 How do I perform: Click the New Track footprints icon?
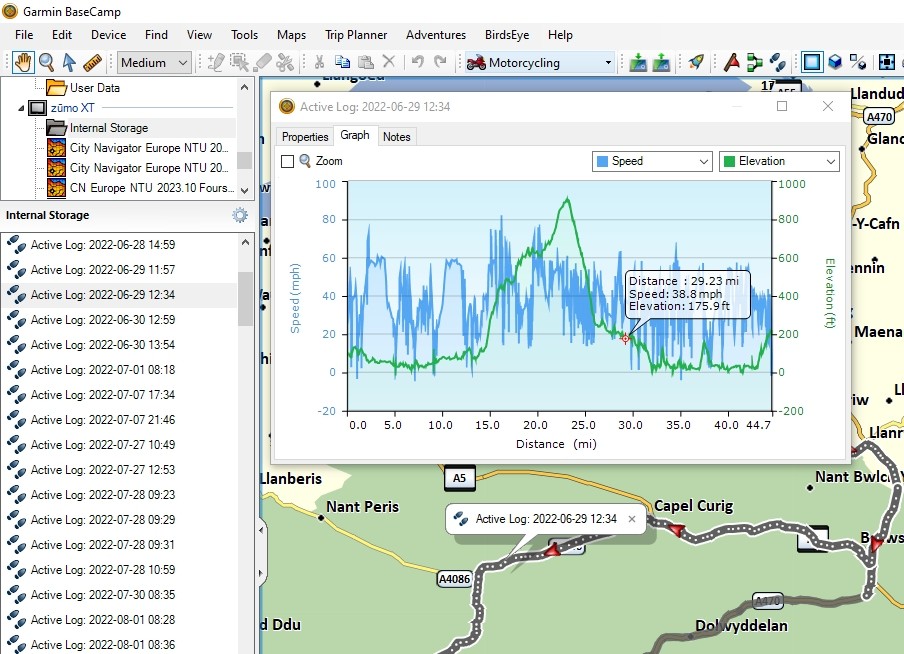[x=778, y=62]
